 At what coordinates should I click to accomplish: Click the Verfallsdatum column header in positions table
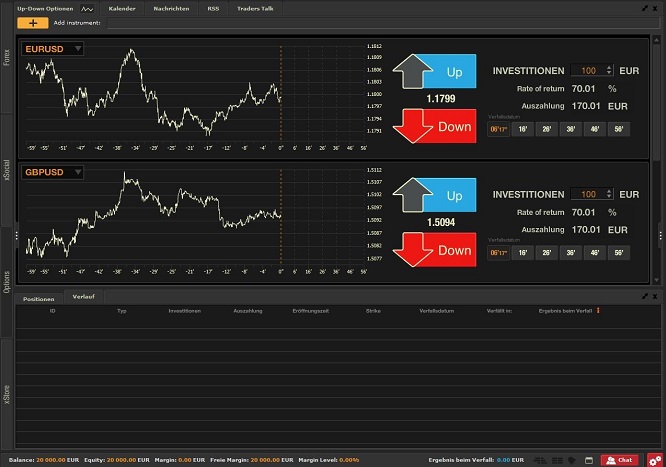(437, 311)
